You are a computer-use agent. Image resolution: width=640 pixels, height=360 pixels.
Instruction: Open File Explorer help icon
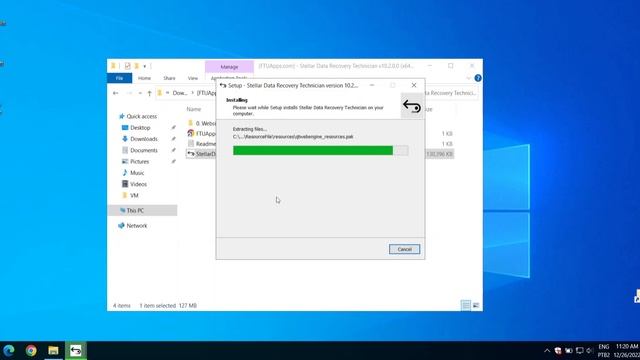click(x=478, y=78)
